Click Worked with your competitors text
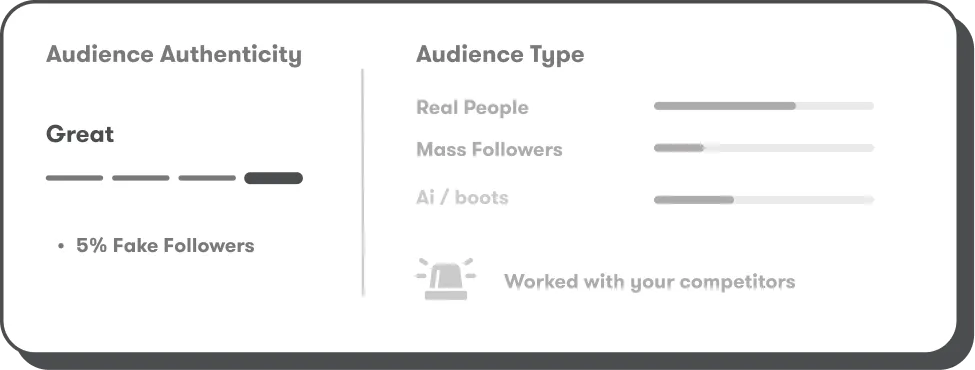Viewport: 975px width, 370px height. (x=650, y=282)
